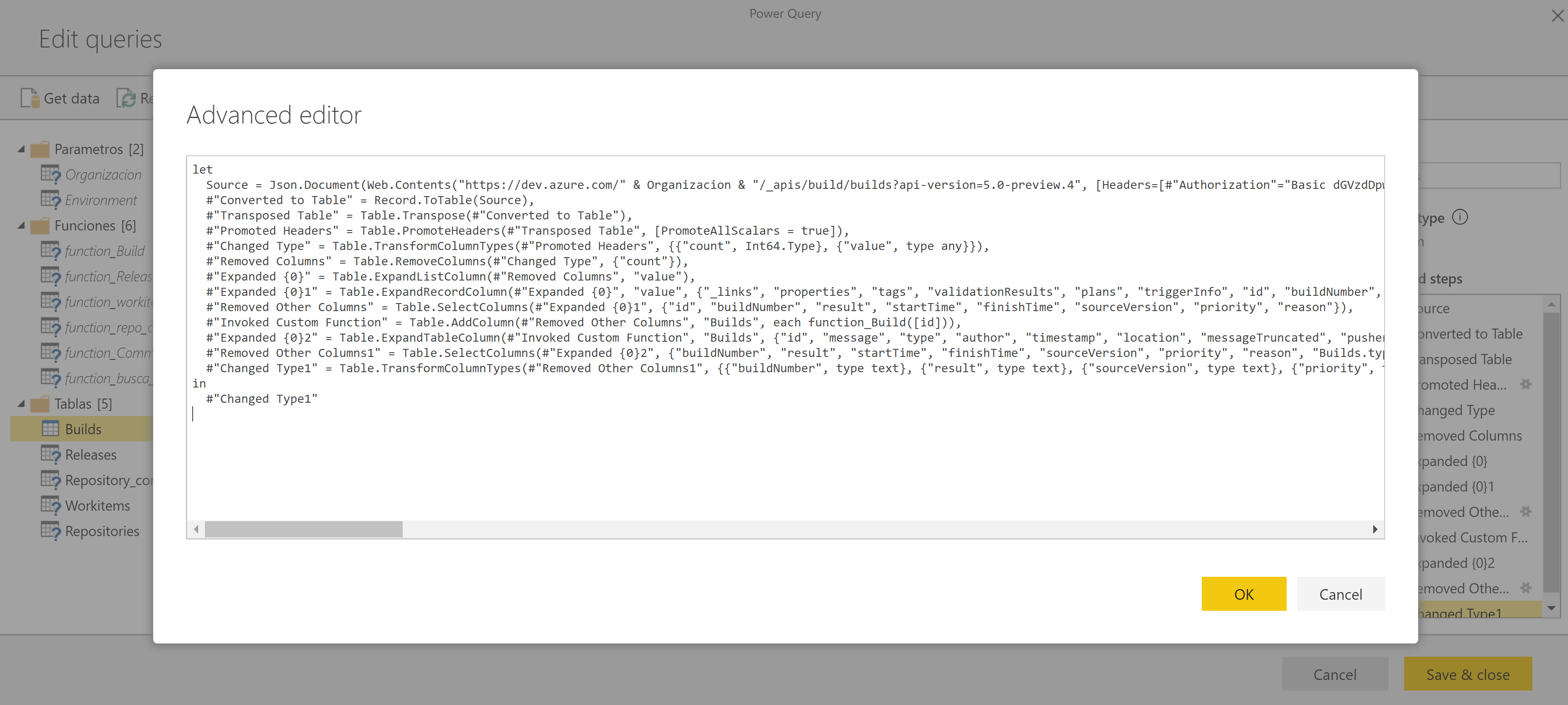The width and height of the screenshot is (1568, 705).
Task: Open settings gear for Promoted Headers step
Action: click(1526, 384)
